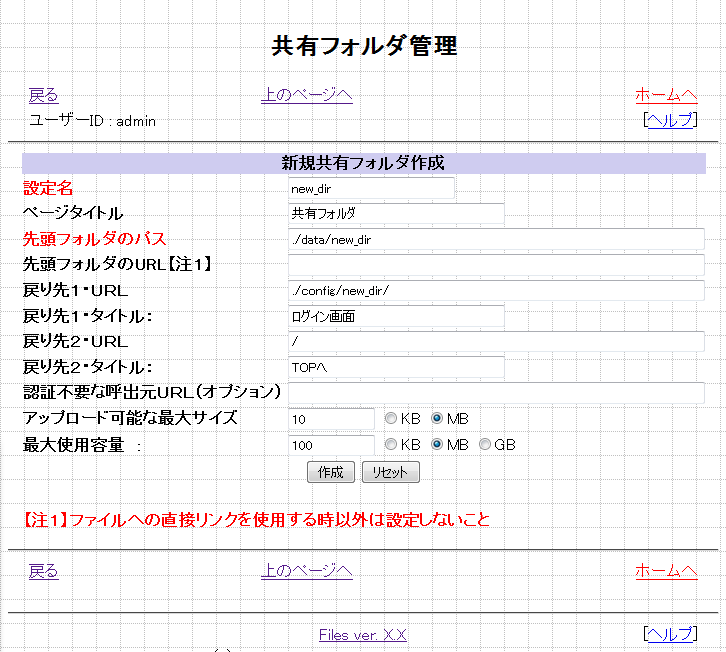Click the 先頭フォルダのパス input field
Screen dimensions: 726x652
pos(496,239)
